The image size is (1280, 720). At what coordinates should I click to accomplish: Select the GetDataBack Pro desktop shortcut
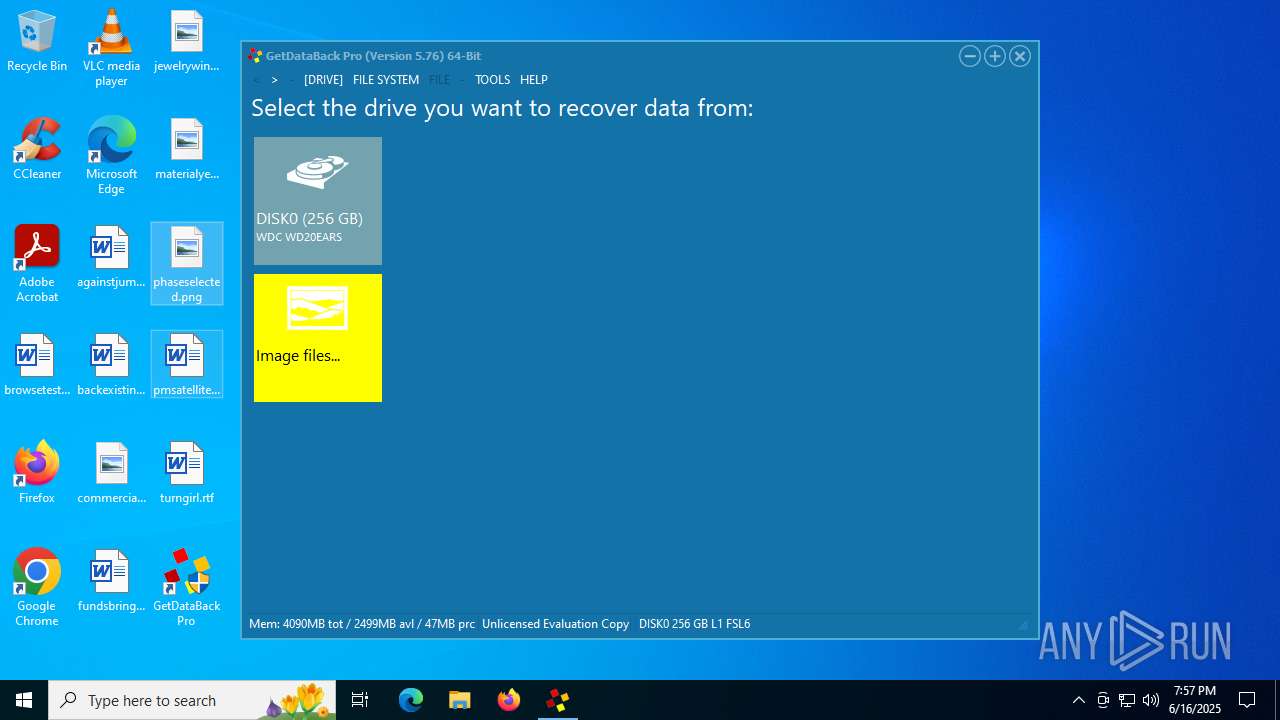tap(187, 588)
